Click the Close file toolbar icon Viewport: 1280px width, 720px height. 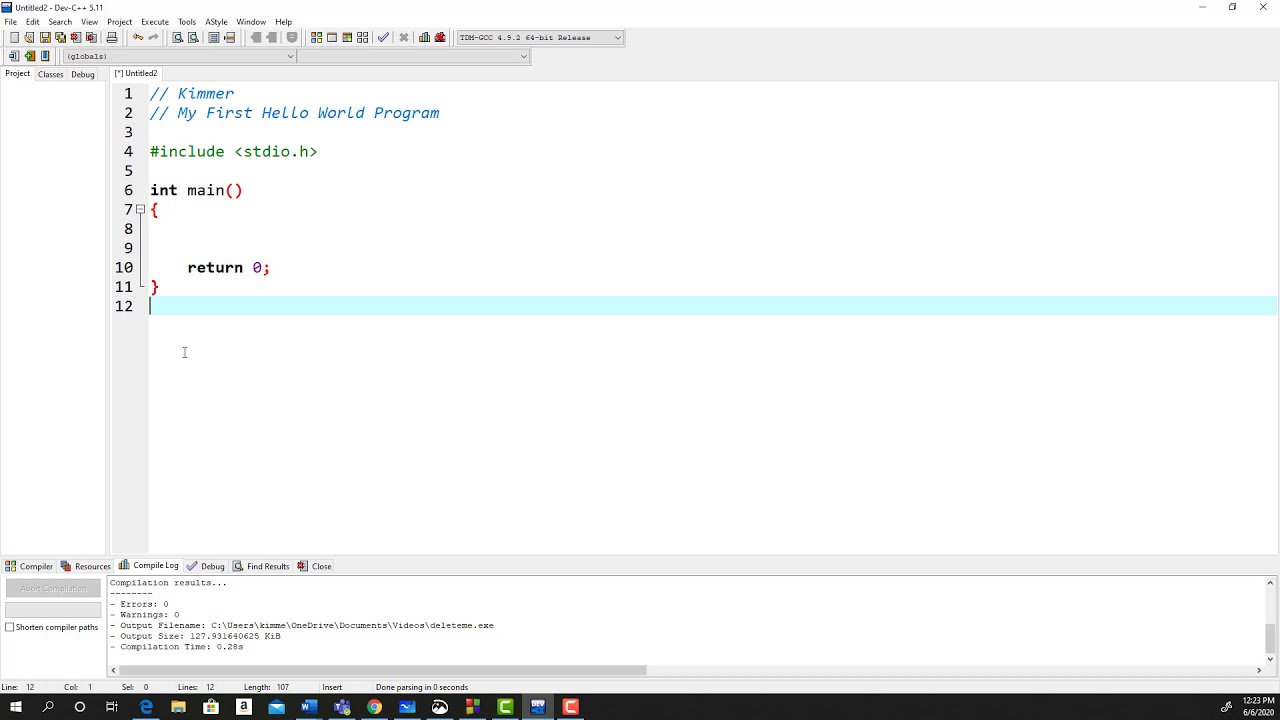pos(75,37)
